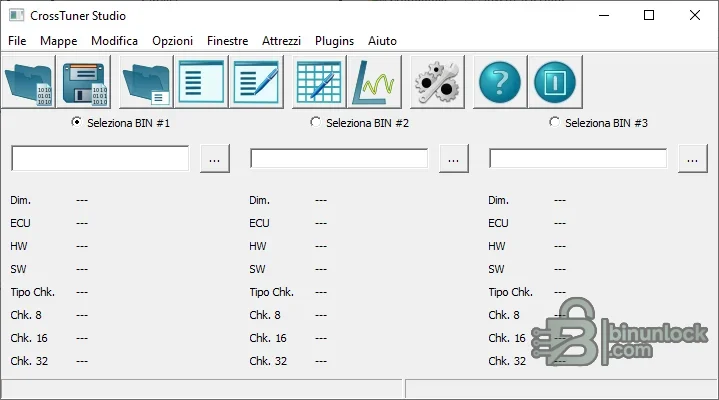The width and height of the screenshot is (719, 400).
Task: Open table grid editor icon
Action: (319, 82)
